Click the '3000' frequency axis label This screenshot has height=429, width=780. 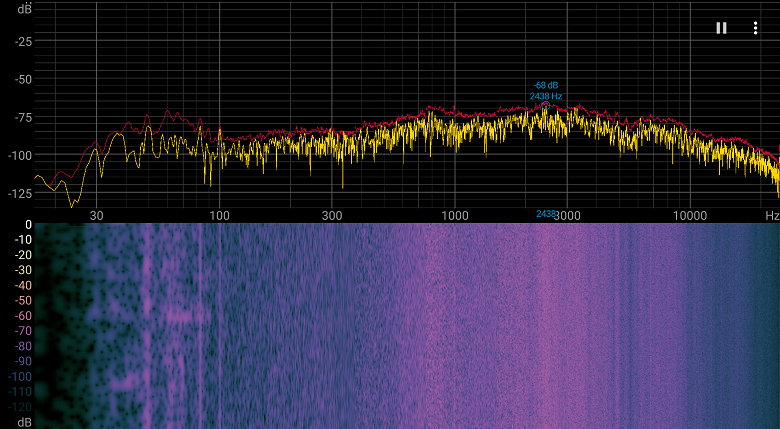tap(570, 215)
